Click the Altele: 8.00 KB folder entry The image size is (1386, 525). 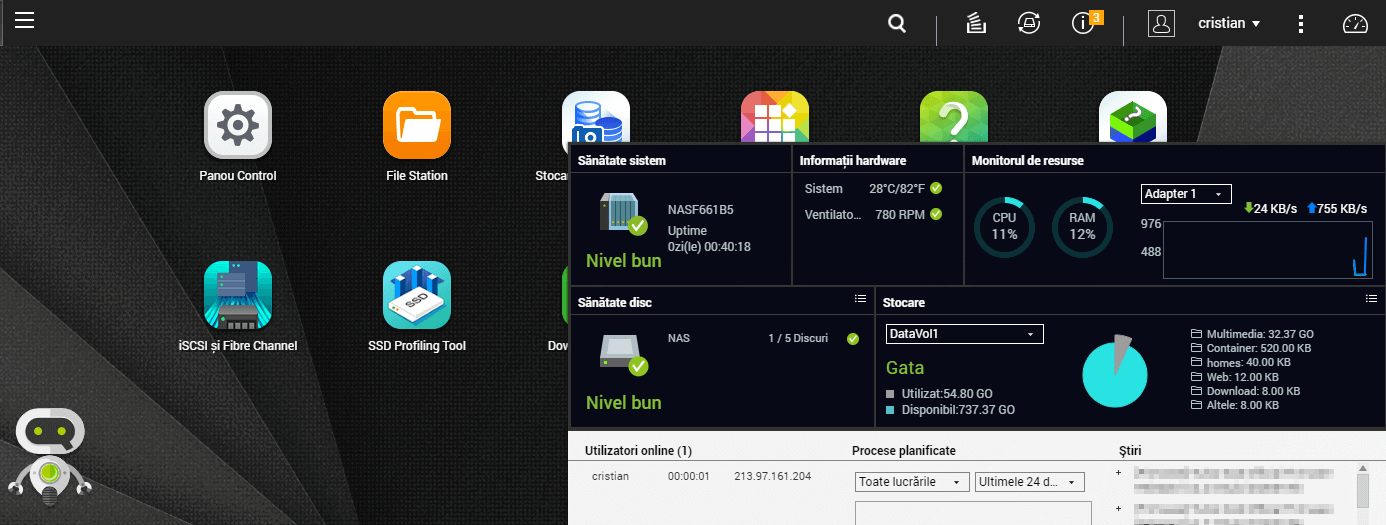(x=1235, y=406)
